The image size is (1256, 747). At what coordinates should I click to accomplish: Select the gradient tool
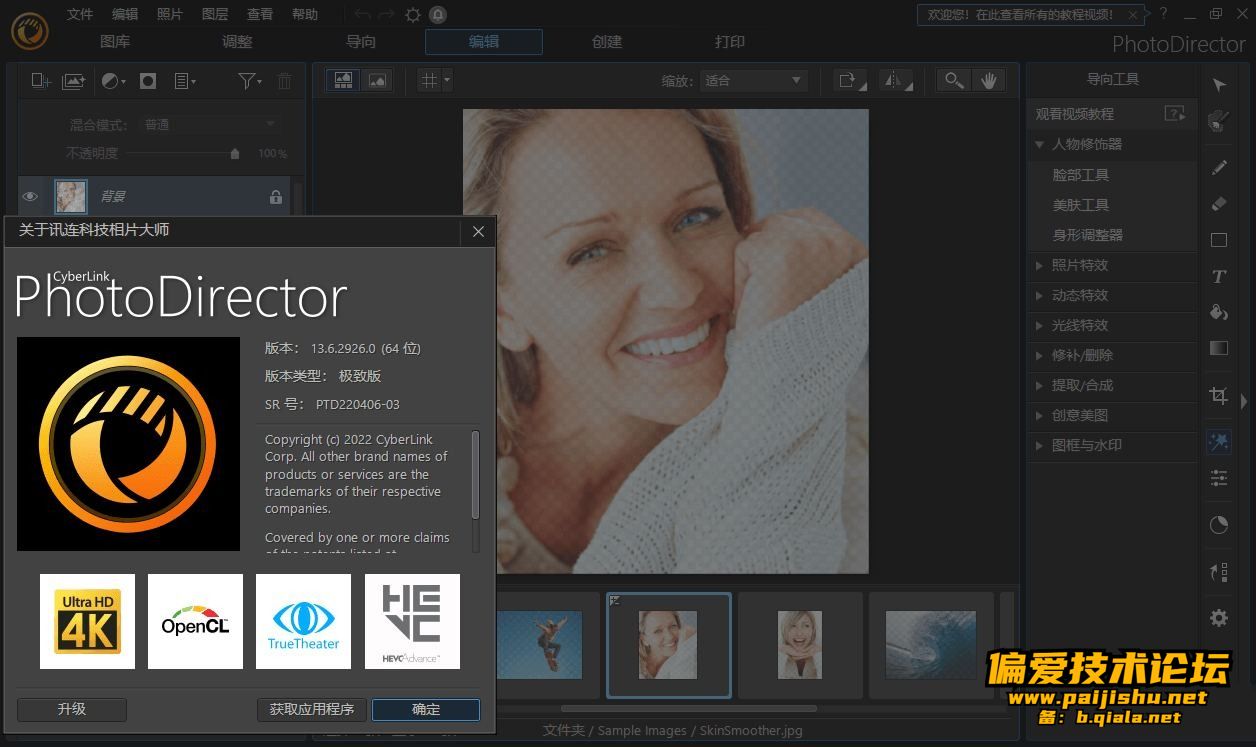[x=1218, y=348]
